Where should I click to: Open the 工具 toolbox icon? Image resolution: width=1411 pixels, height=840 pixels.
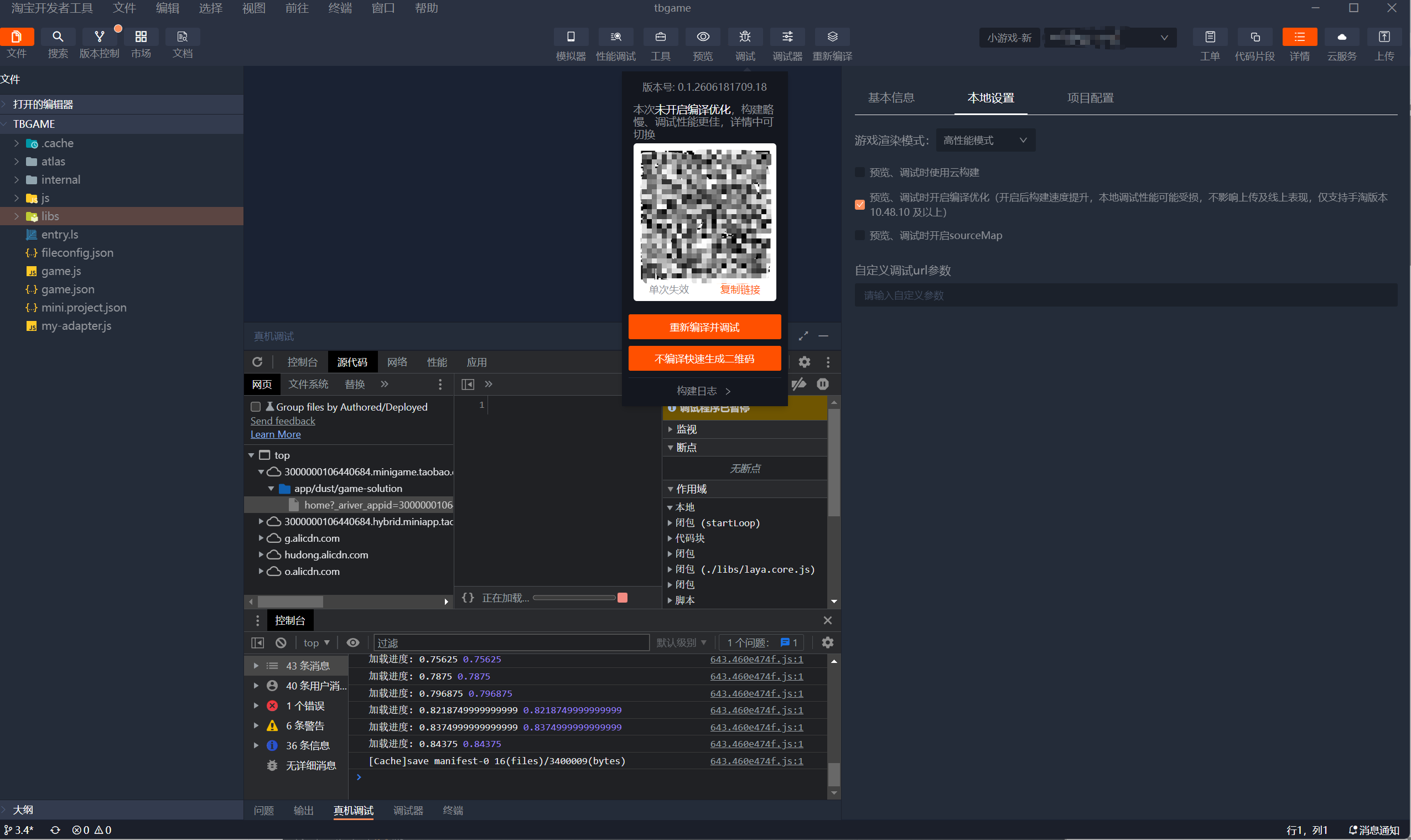[x=661, y=37]
